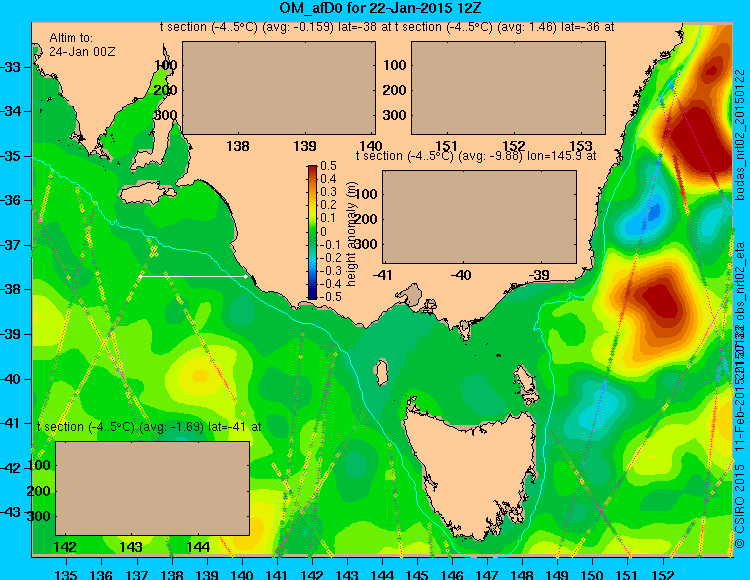Click the map title 'OM_afD0 for 22-Jan-2015 12Z'
The height and width of the screenshot is (580, 750).
[x=381, y=8]
